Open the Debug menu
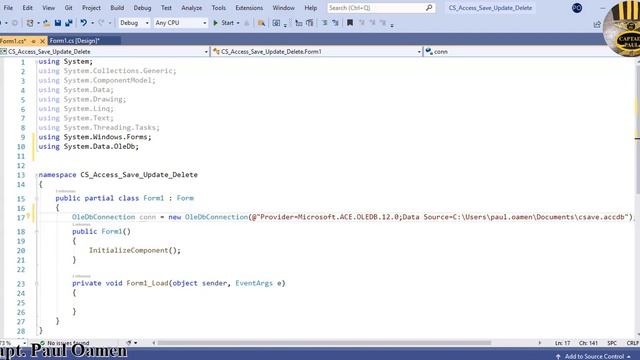The height and width of the screenshot is (360, 640). click(142, 8)
